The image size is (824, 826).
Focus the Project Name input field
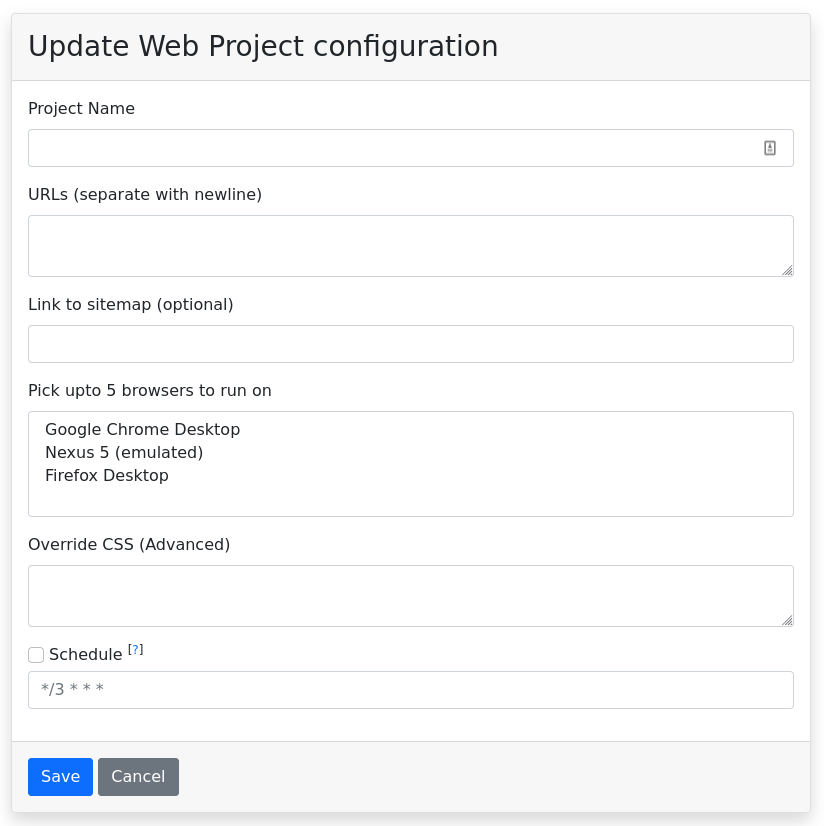coord(390,148)
